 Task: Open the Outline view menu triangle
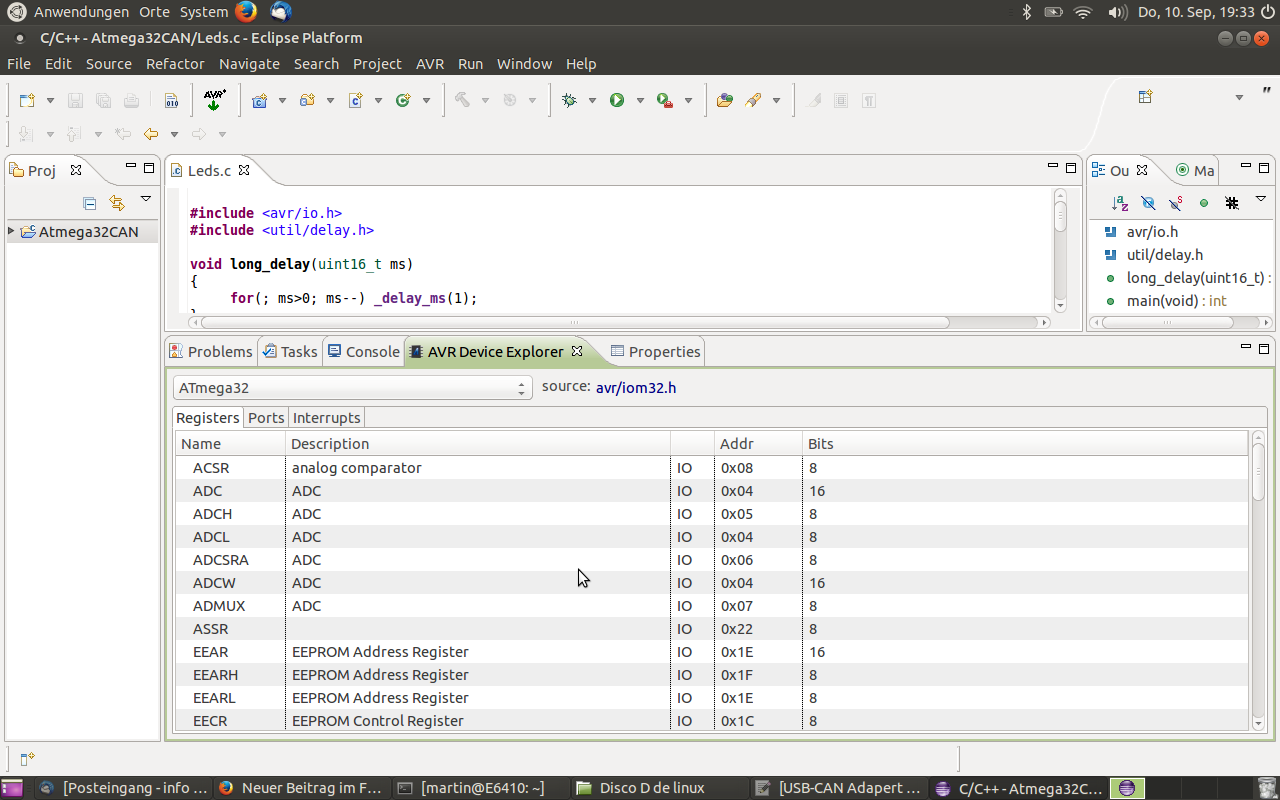point(1261,199)
